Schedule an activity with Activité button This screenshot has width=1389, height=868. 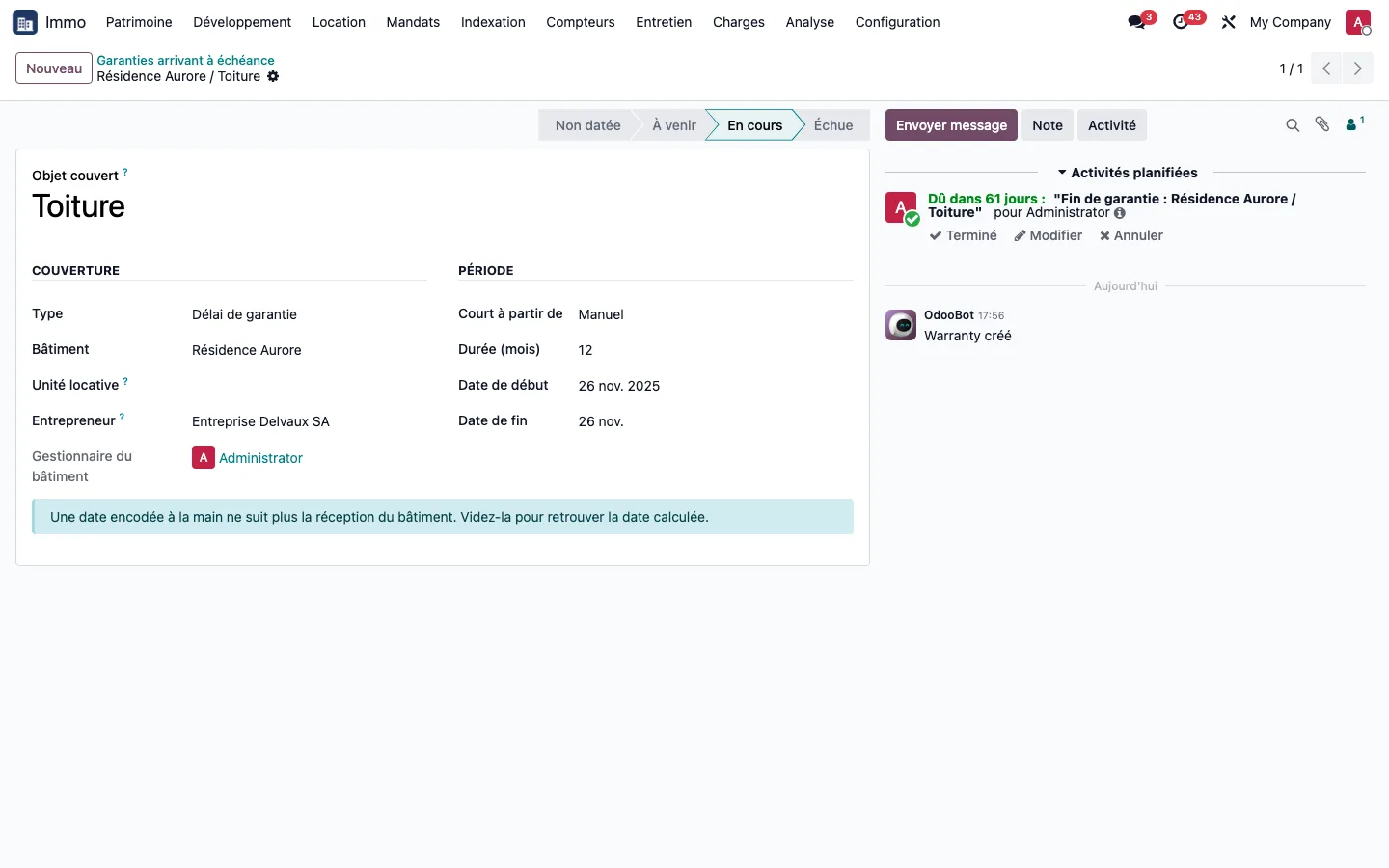1112,125
